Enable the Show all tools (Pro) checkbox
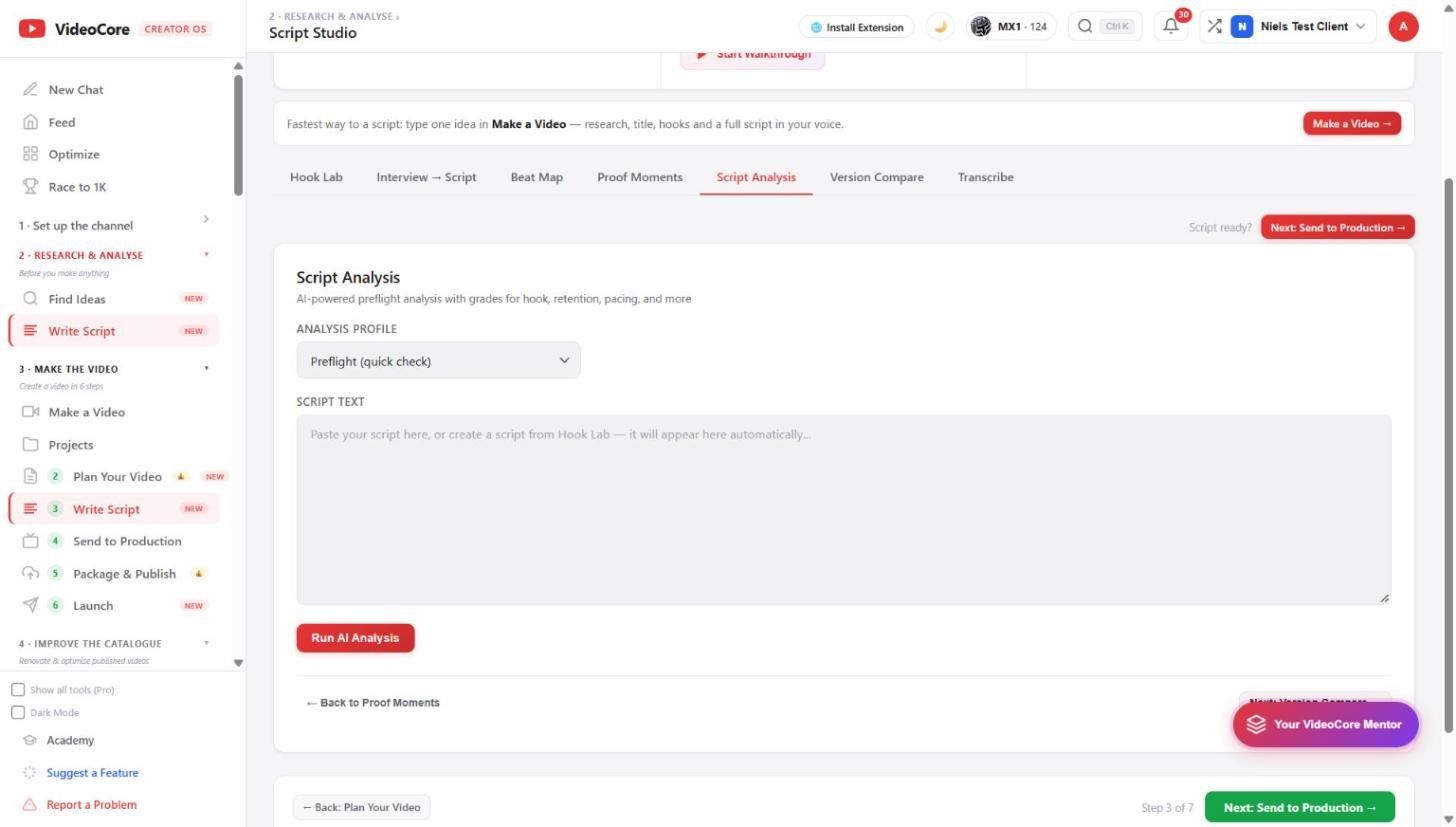 [x=18, y=690]
